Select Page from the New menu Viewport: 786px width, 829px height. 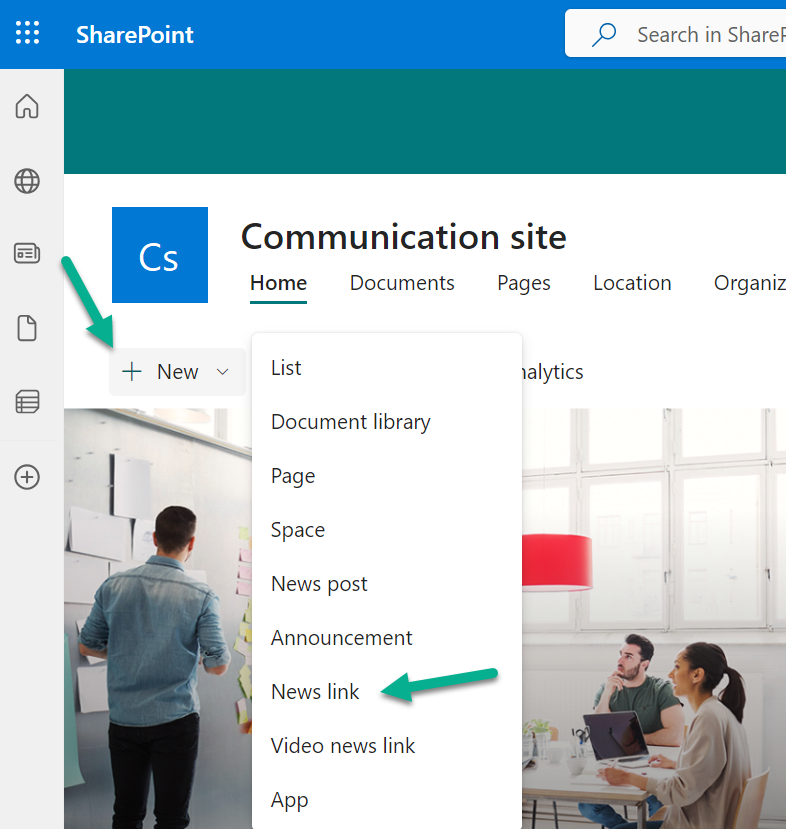pos(293,476)
